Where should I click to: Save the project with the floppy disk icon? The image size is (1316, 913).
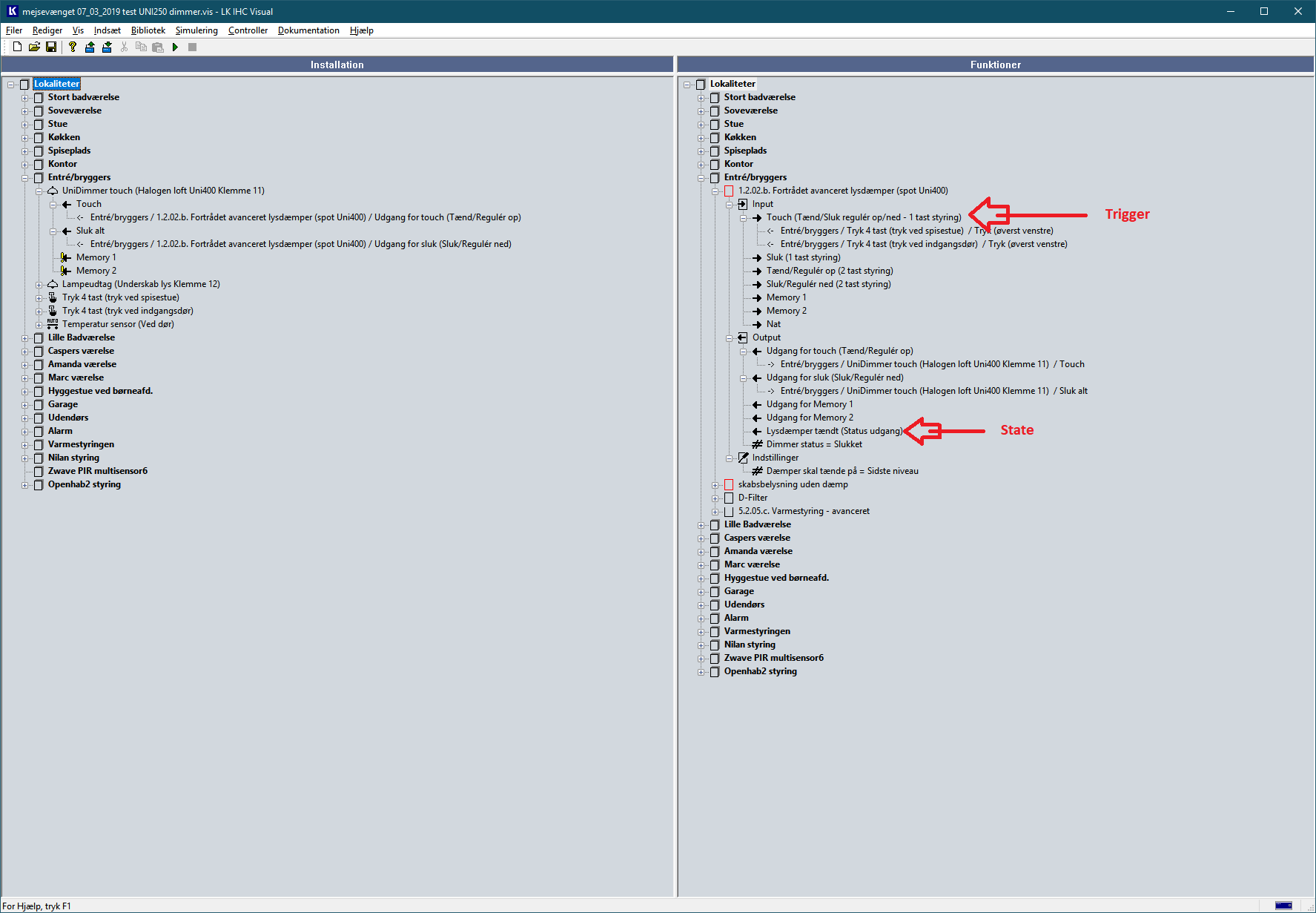click(51, 47)
